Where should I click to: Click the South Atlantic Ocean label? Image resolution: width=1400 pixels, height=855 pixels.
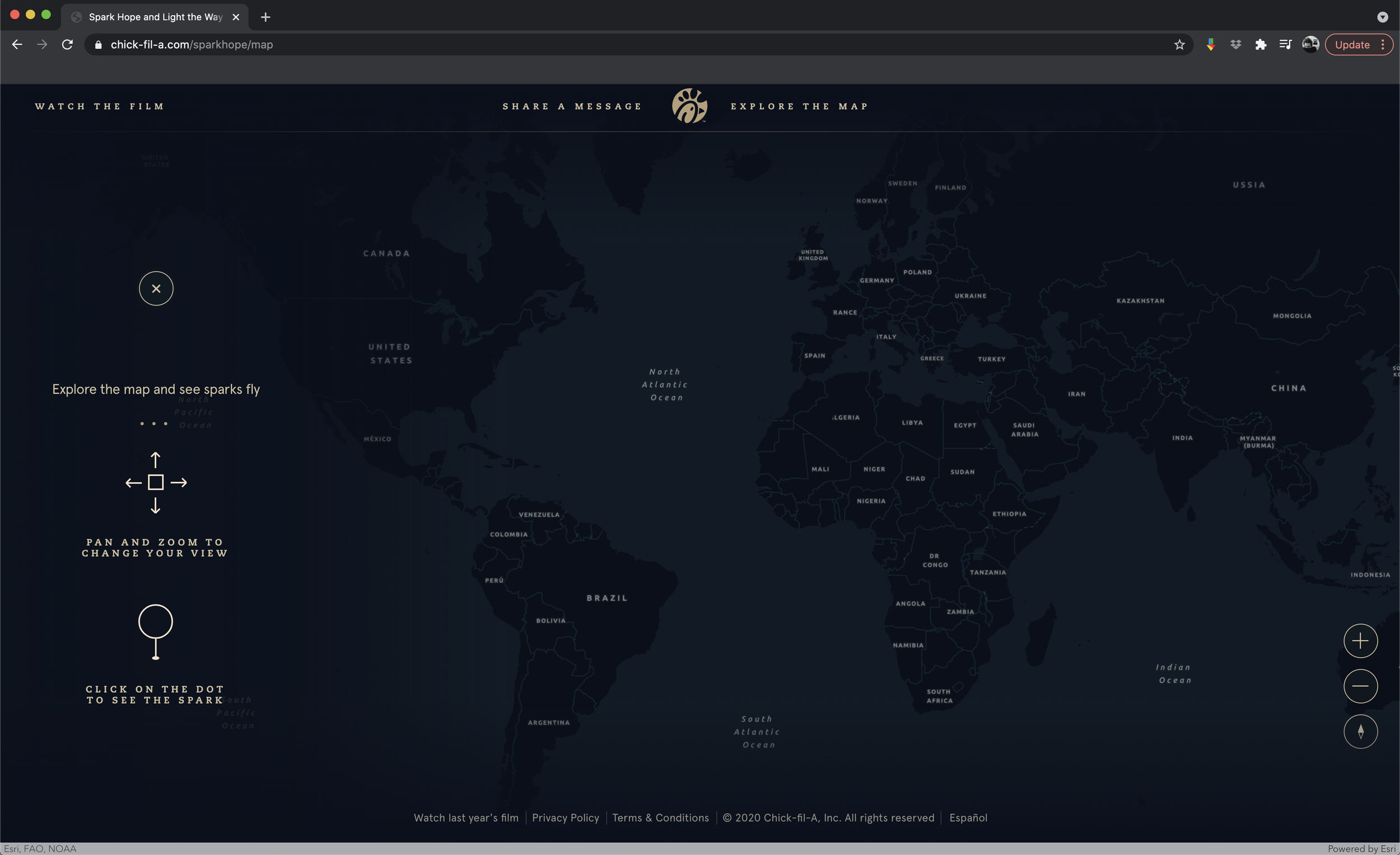pos(757,732)
